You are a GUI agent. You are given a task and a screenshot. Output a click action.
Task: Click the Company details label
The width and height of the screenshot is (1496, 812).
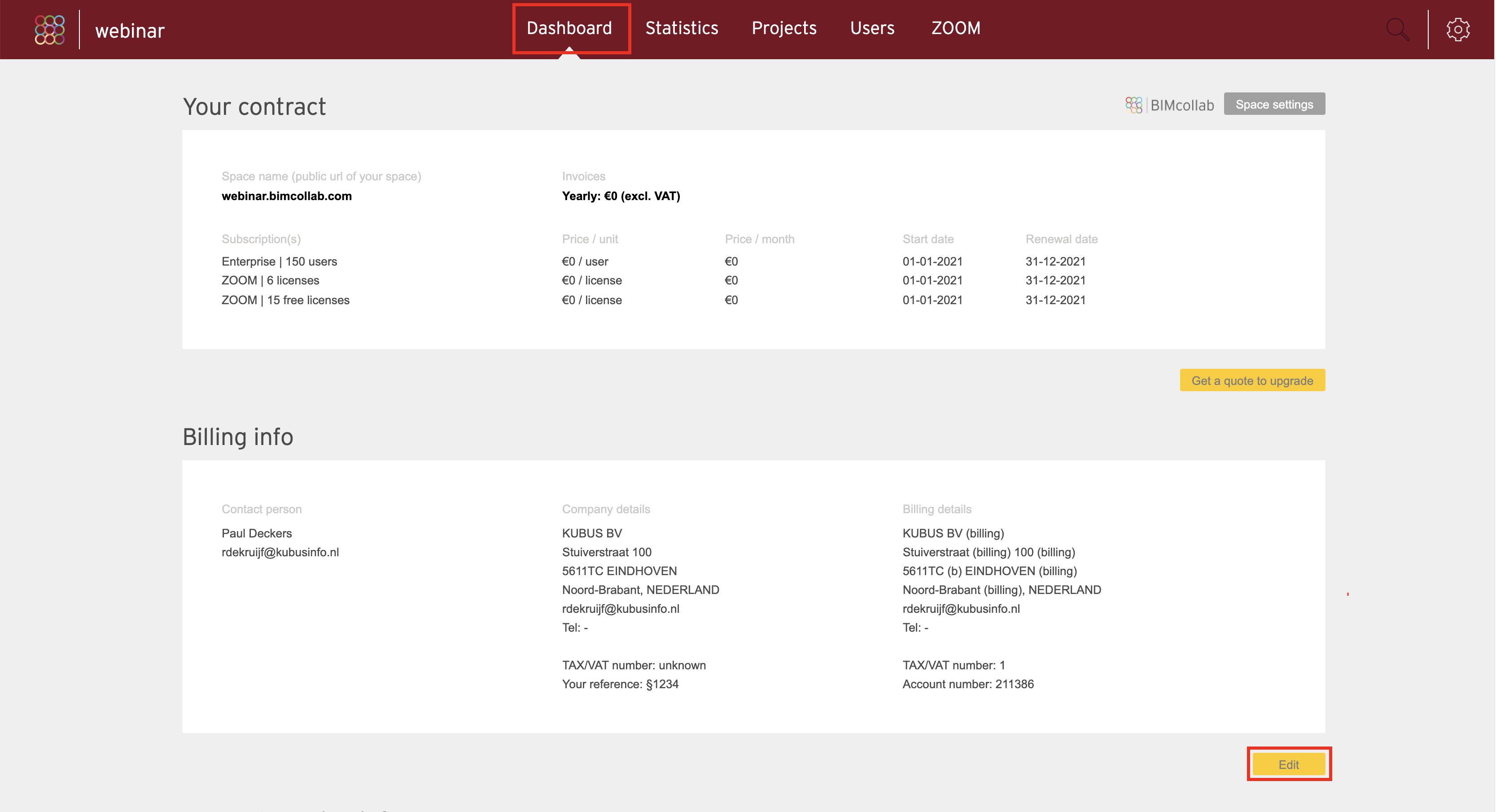coord(606,509)
